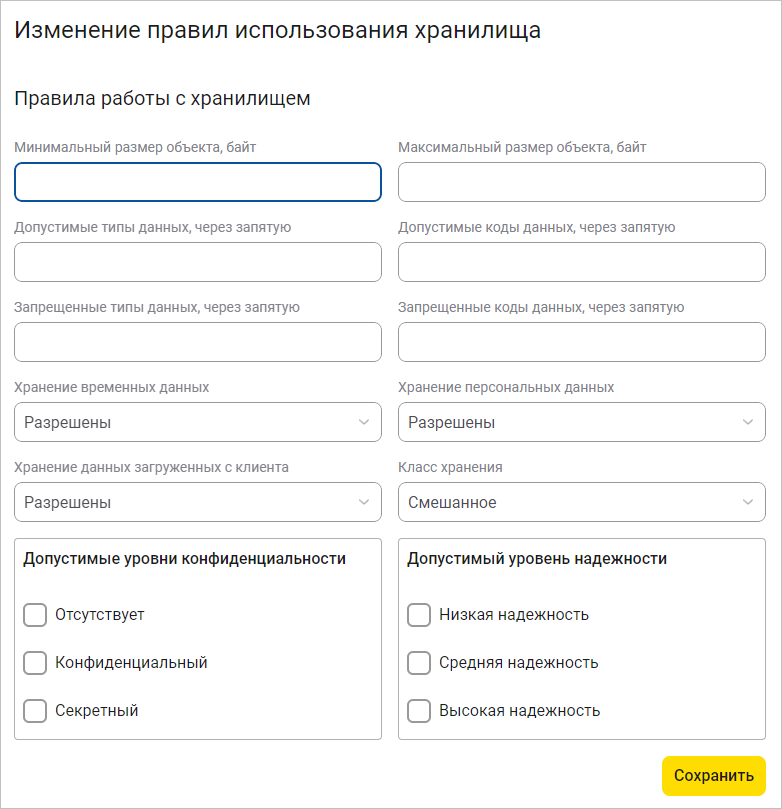Open the Хранение персональных данных dropdown
Screen dimensions: 782x809
click(x=581, y=422)
